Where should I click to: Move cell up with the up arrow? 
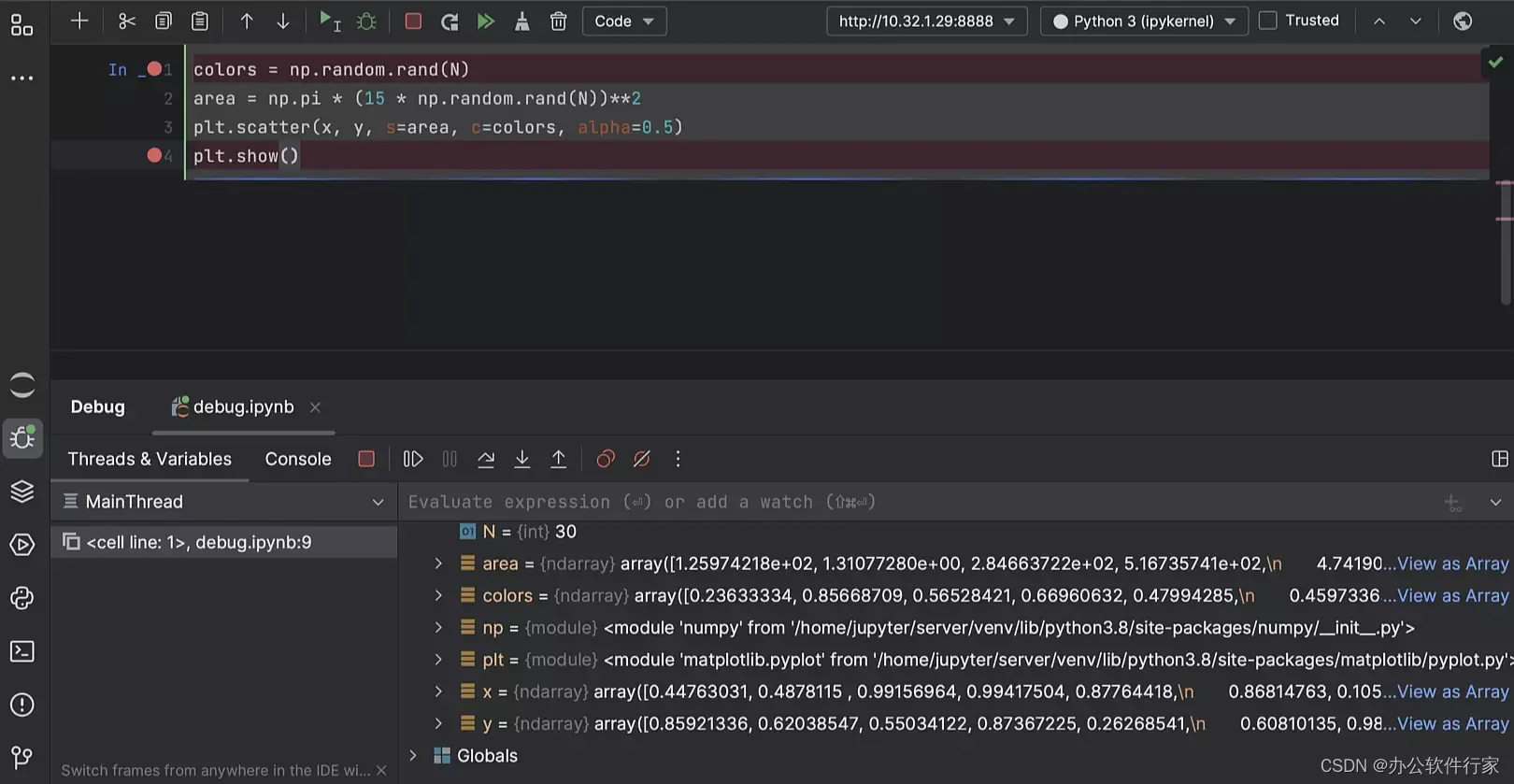pyautogui.click(x=247, y=21)
